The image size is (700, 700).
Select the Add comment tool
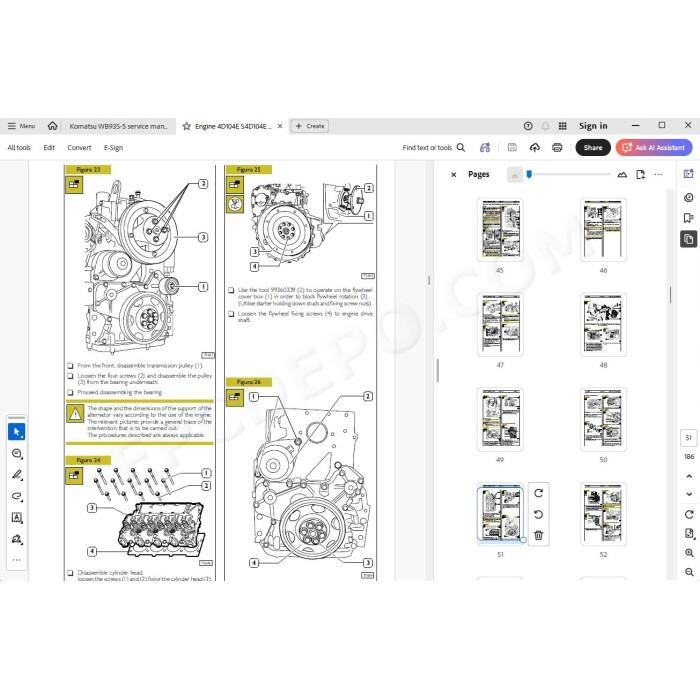click(17, 454)
